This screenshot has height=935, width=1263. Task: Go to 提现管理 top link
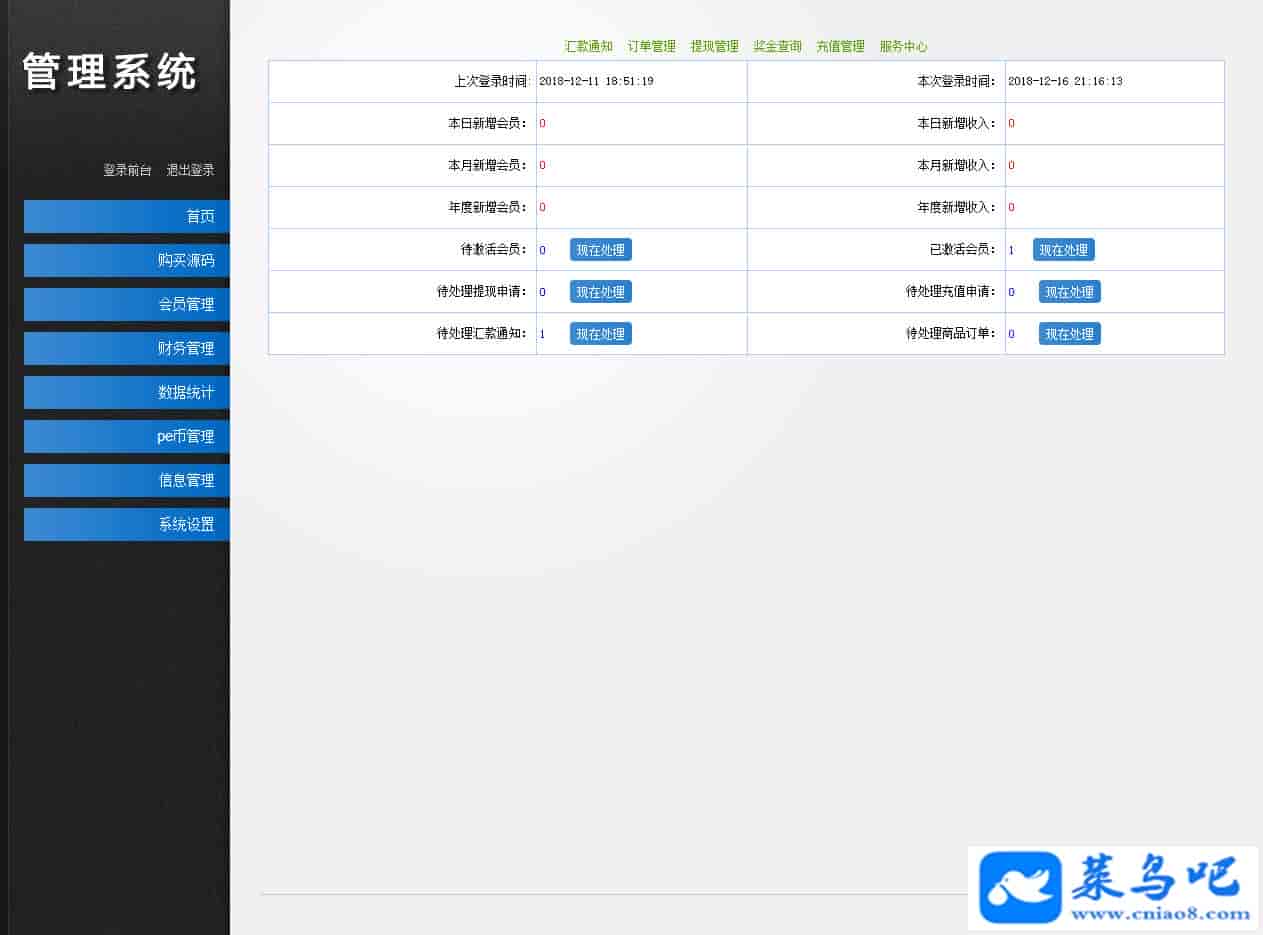(x=715, y=46)
